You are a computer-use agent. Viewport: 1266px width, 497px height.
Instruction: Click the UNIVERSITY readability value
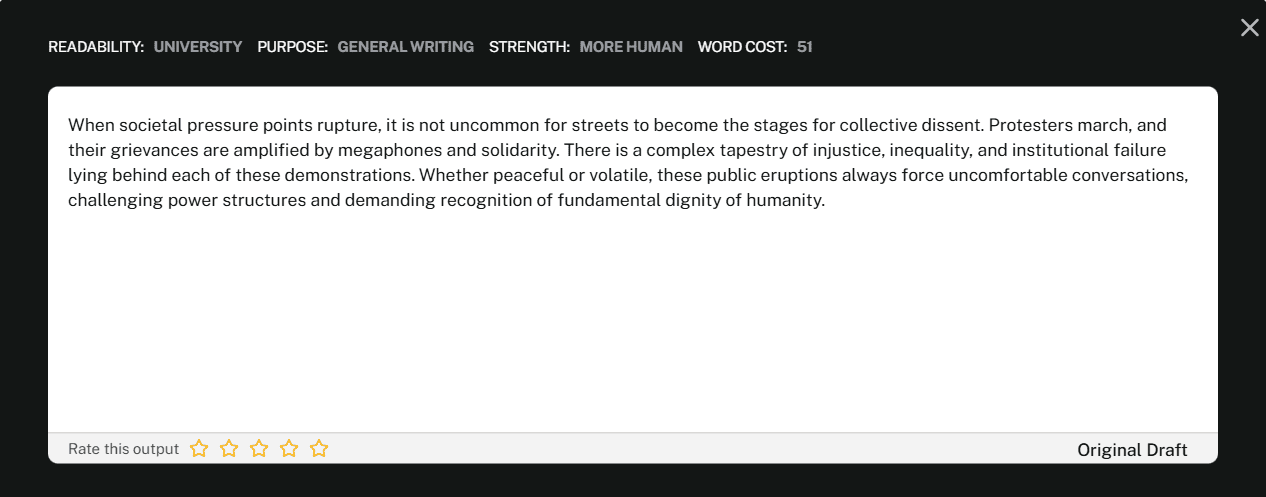[198, 47]
